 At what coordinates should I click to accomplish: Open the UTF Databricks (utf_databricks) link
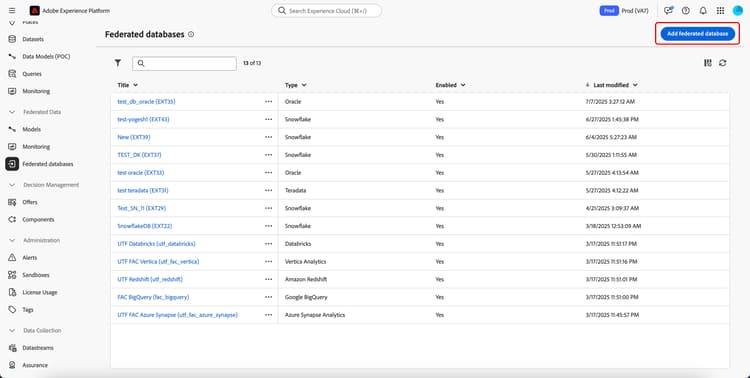pos(156,244)
